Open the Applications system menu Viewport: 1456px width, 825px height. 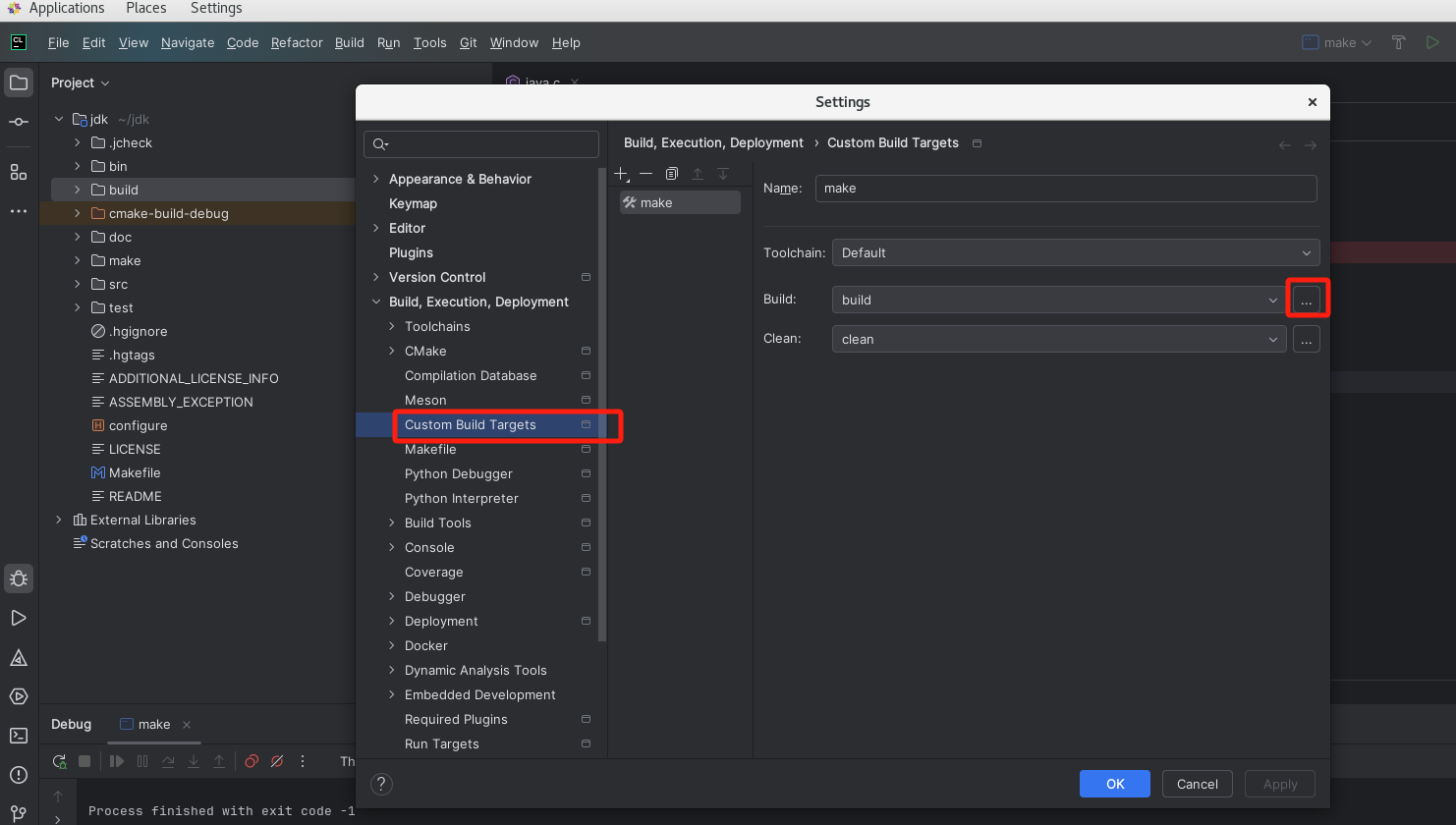67,9
